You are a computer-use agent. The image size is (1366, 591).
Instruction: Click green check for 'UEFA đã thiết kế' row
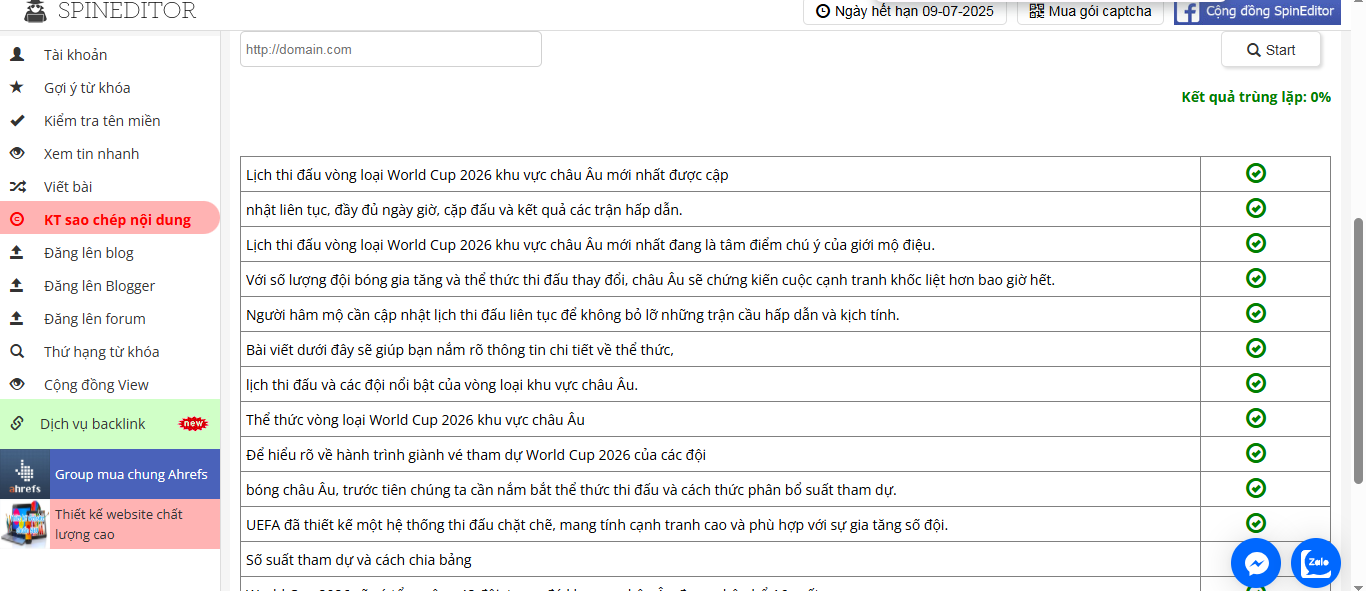tap(1256, 523)
